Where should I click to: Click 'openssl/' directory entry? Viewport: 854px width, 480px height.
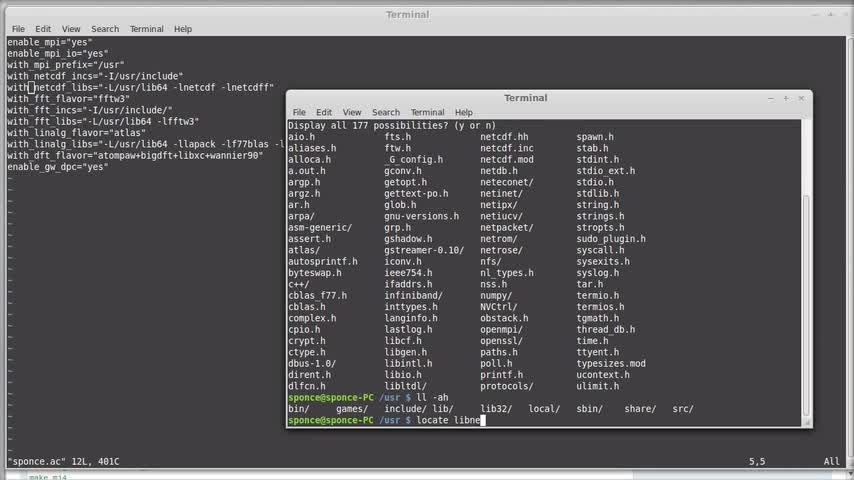(x=501, y=341)
